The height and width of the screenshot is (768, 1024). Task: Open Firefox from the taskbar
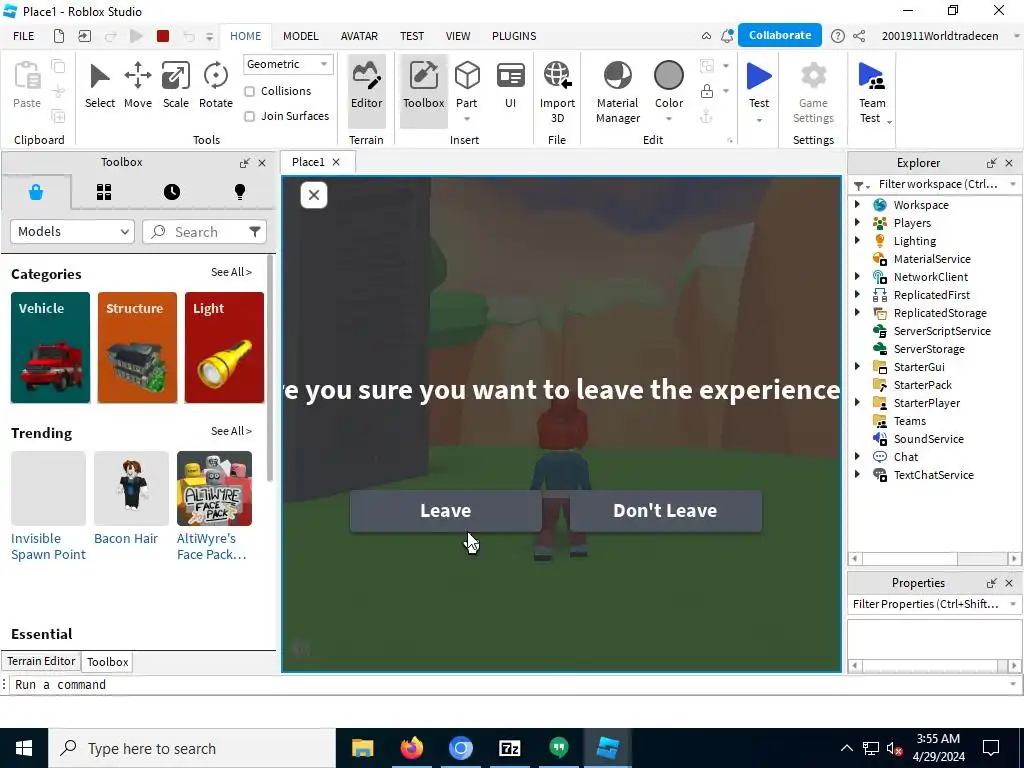pyautogui.click(x=411, y=748)
